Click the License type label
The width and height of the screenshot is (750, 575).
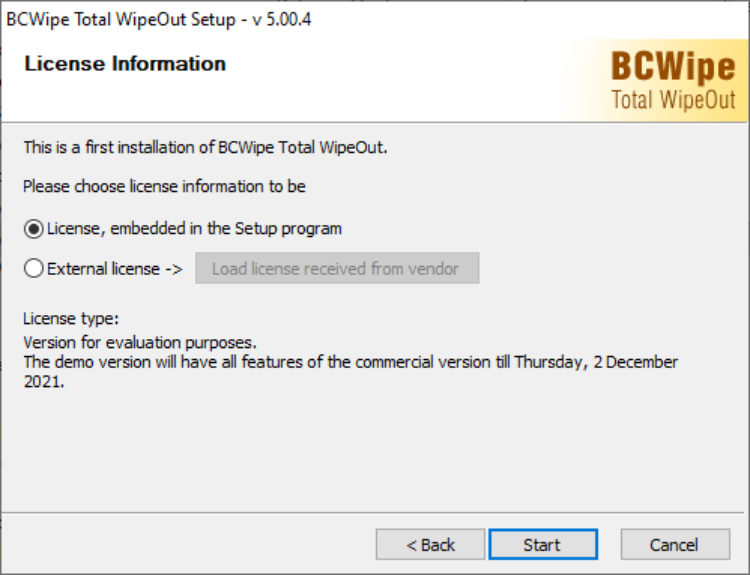click(71, 319)
